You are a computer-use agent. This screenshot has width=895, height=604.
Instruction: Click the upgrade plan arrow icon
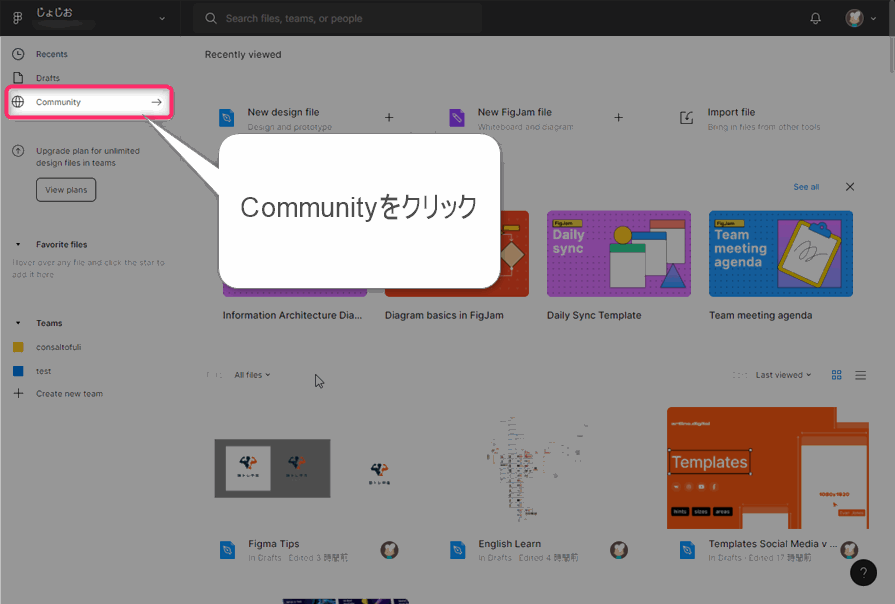coord(18,151)
